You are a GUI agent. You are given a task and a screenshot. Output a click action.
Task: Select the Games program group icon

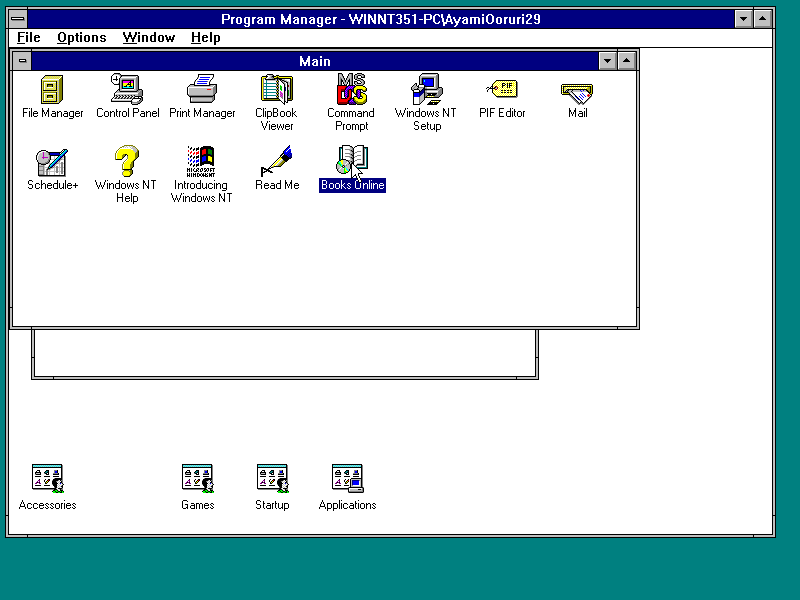[197, 478]
